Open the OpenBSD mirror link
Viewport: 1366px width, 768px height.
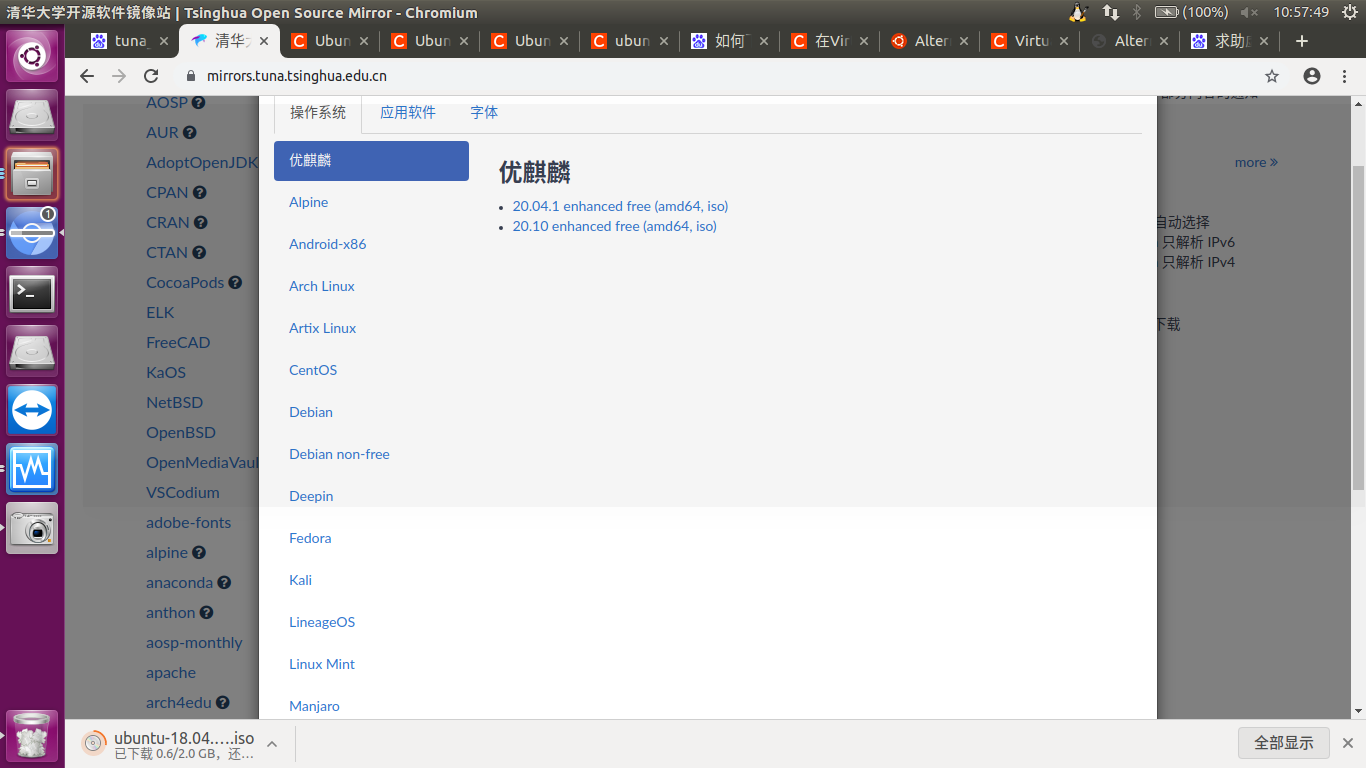181,432
